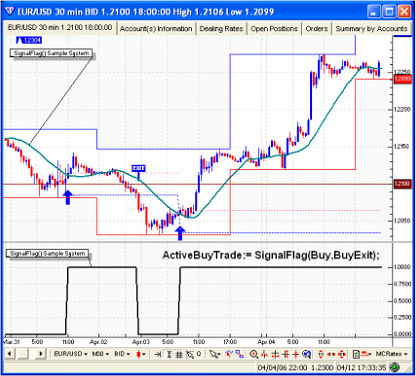The image size is (416, 376).
Task: Click the status bar clock 04/12 17:33:35
Action: click(361, 368)
